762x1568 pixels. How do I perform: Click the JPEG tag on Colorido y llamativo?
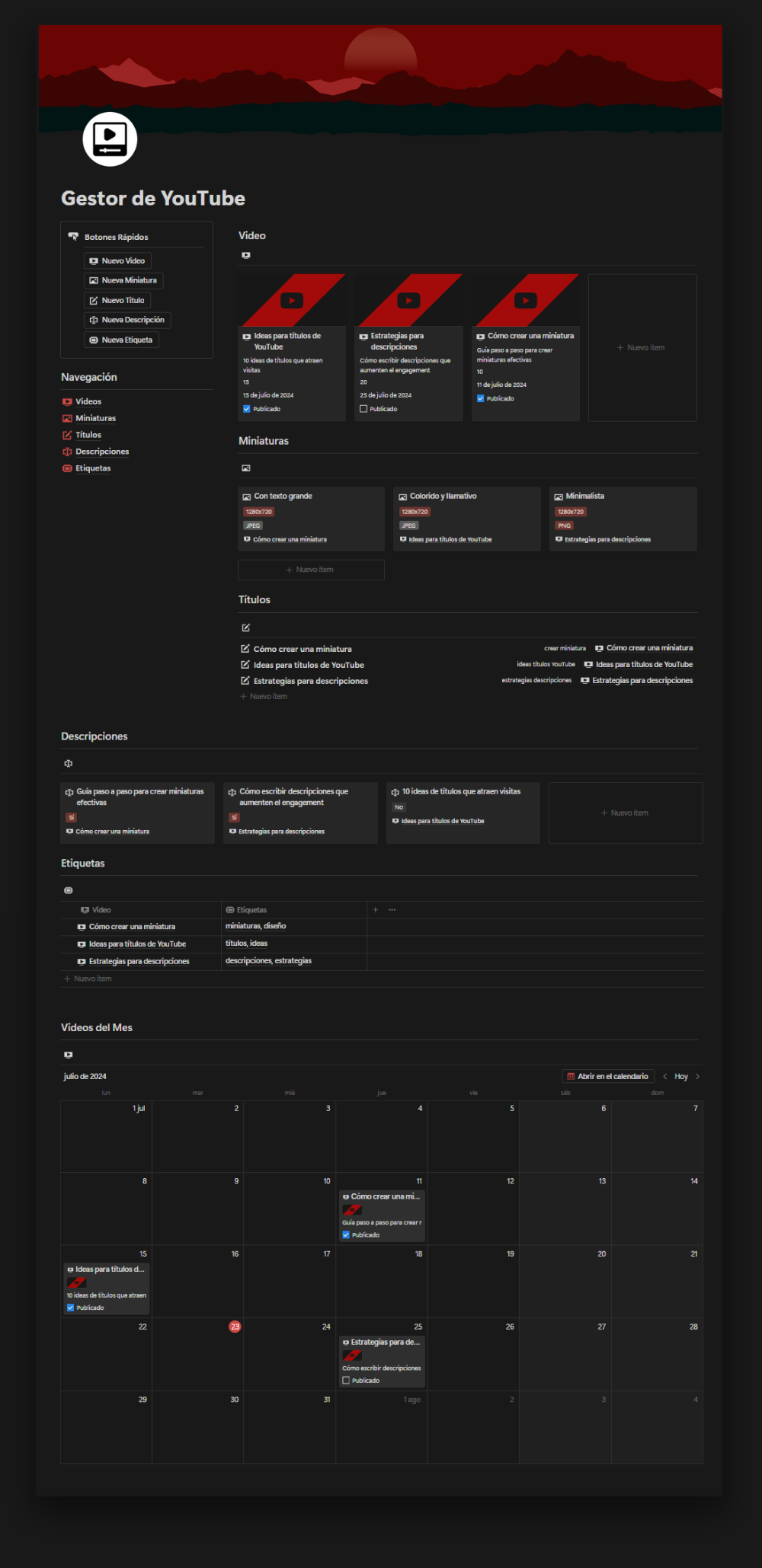tap(409, 525)
